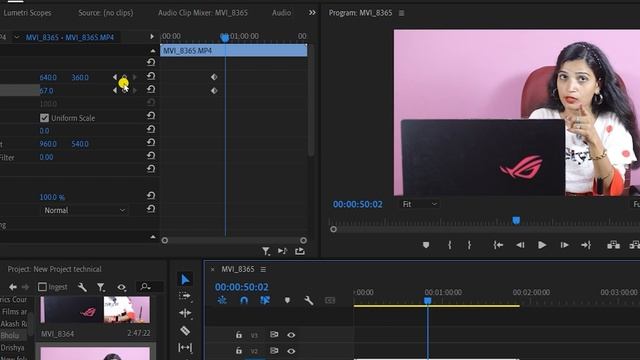Open dropdown arrow beside MVI_8365 source clip
This screenshot has height=360, width=640.
17,37
